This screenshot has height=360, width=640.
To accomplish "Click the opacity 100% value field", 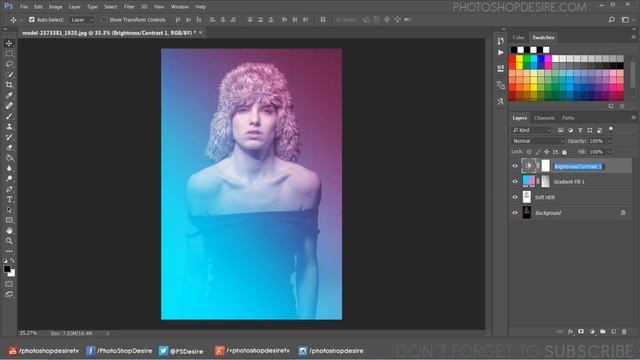I will pos(597,141).
